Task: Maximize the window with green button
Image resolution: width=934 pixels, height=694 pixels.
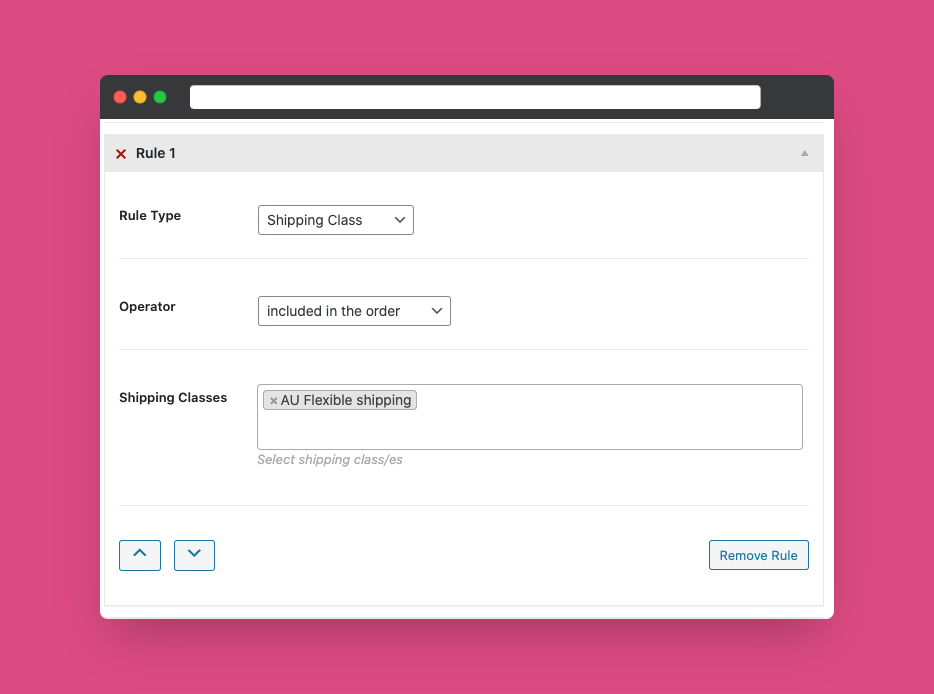Action: click(160, 97)
